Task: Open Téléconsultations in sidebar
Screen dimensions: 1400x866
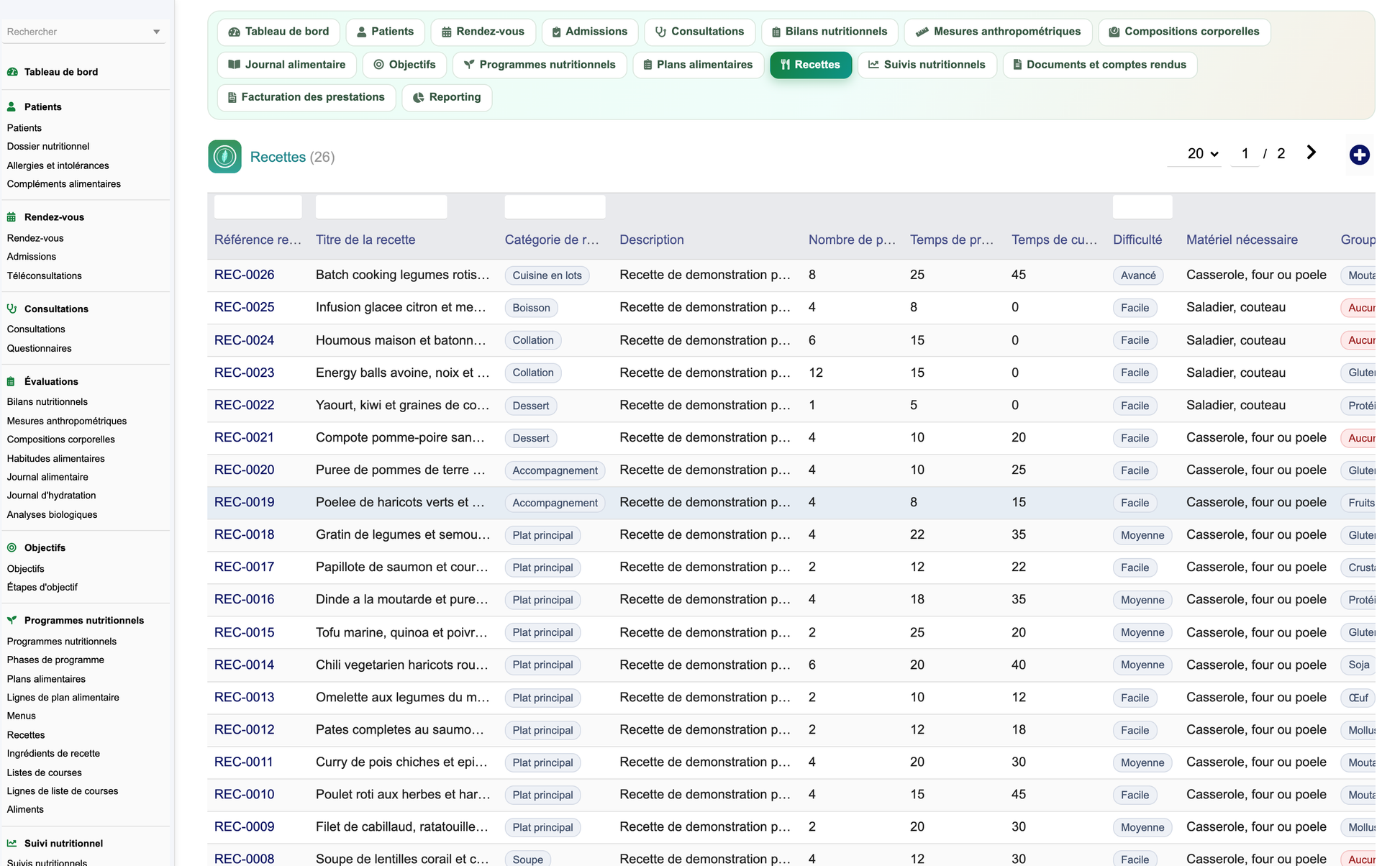Action: 44,275
